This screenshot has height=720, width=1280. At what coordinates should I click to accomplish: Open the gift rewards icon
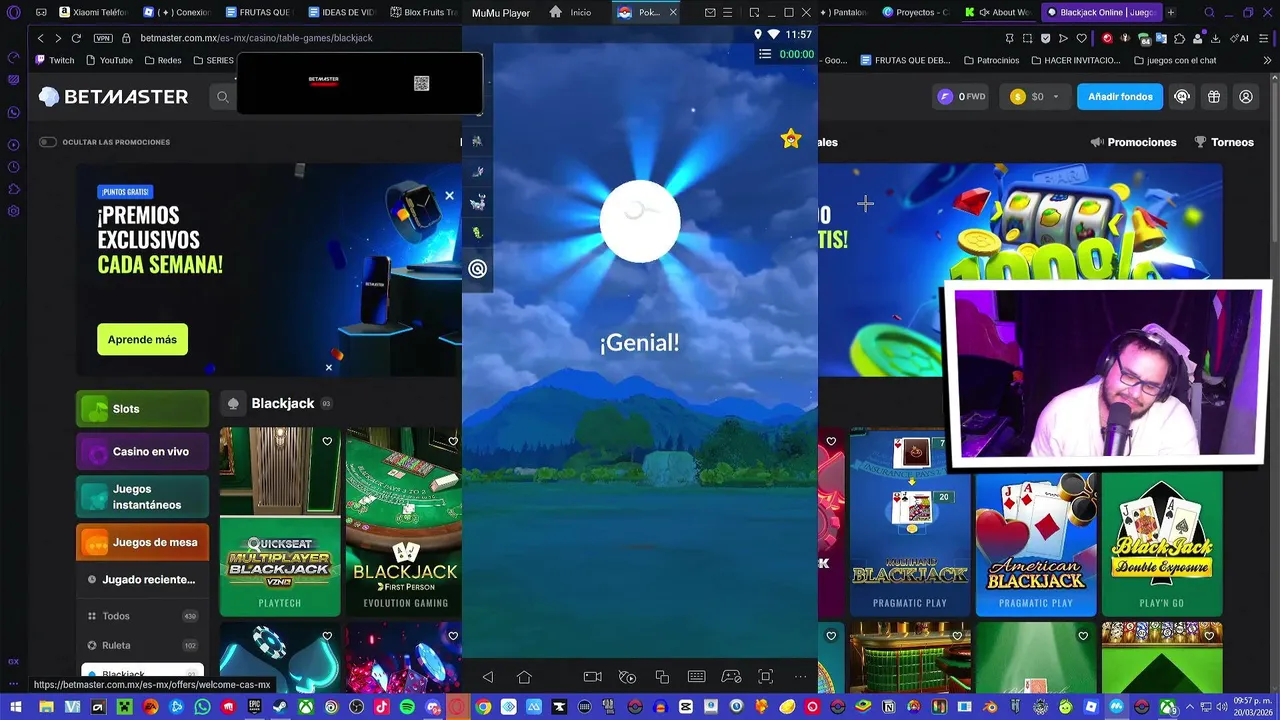(x=1214, y=97)
